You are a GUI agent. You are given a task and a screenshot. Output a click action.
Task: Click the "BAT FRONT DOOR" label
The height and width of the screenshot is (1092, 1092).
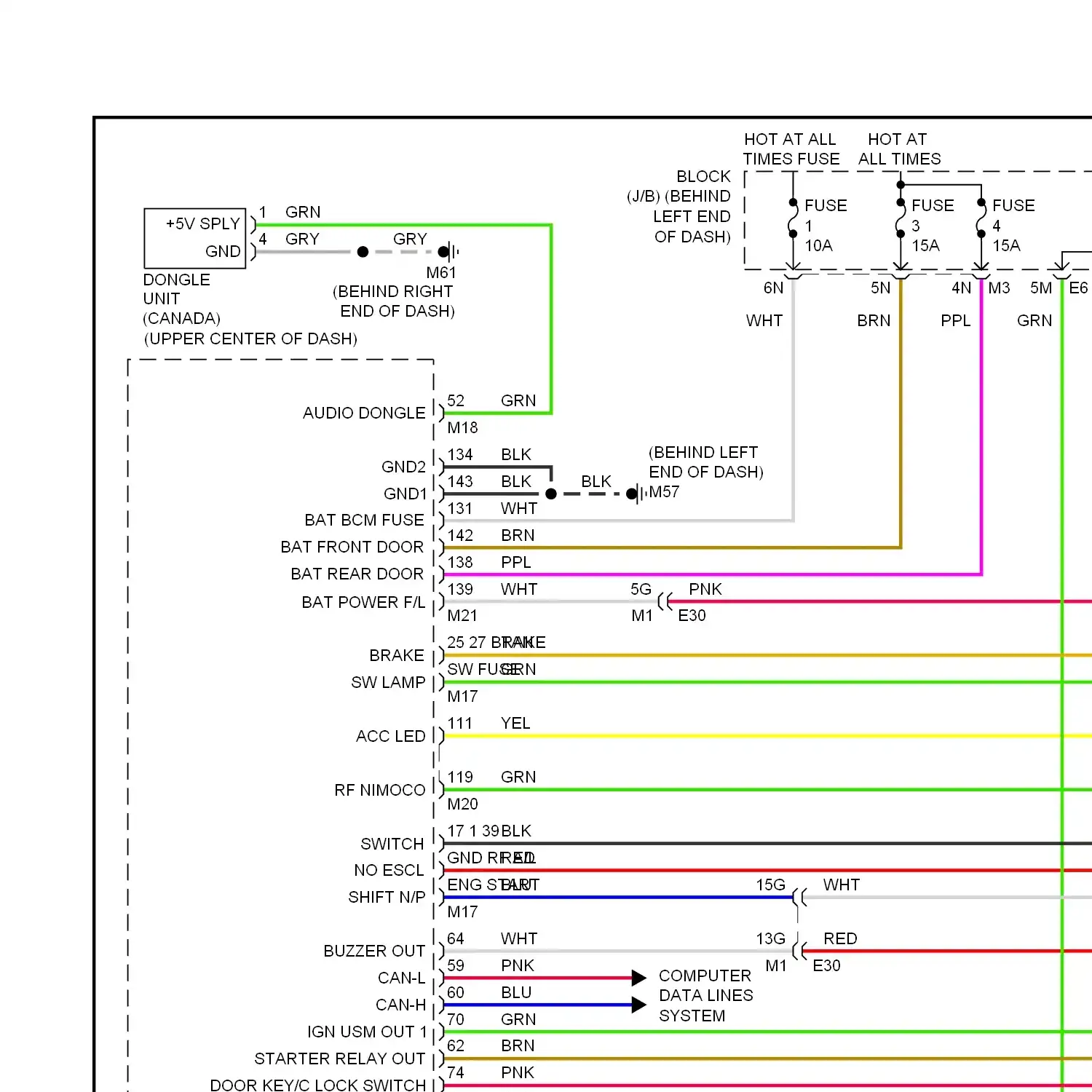coord(352,547)
